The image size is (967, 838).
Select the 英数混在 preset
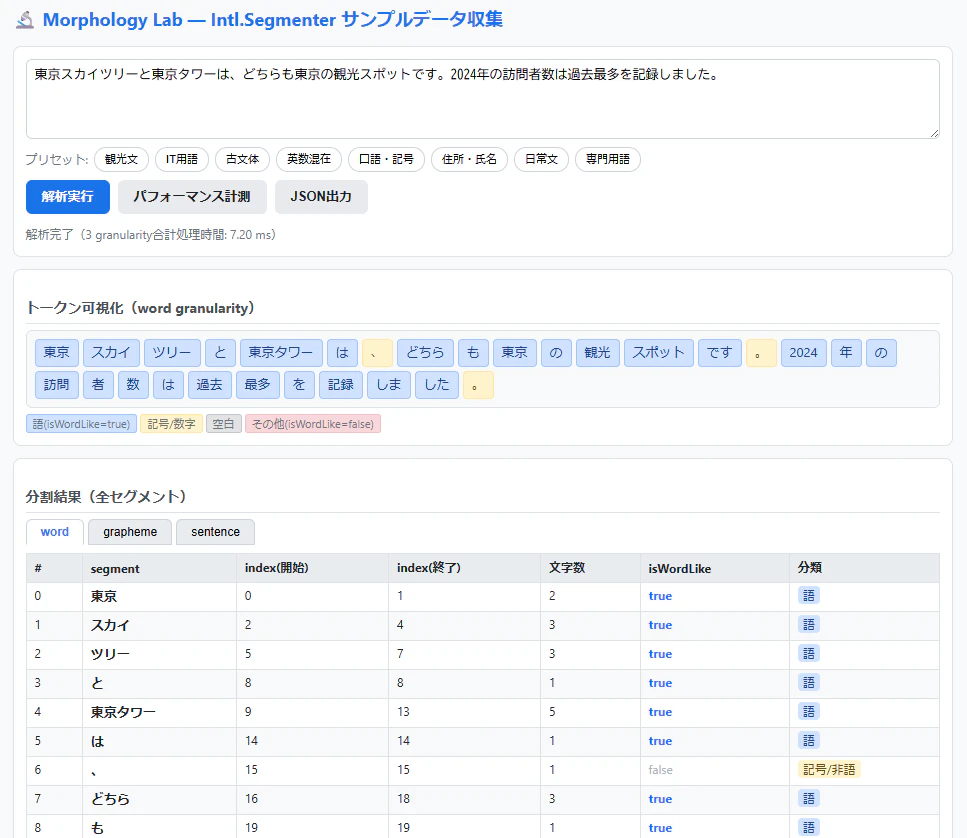[309, 159]
